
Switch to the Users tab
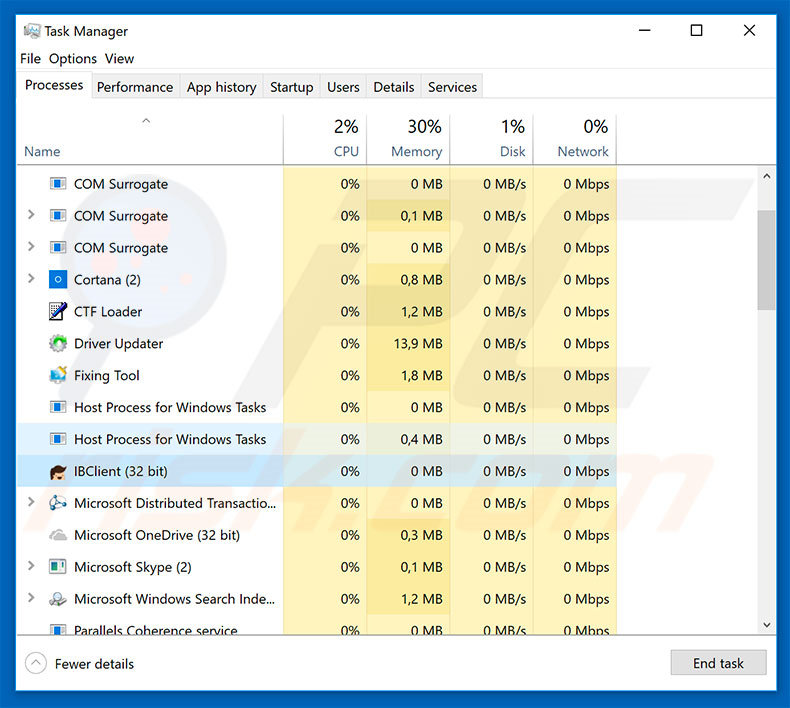pos(343,87)
